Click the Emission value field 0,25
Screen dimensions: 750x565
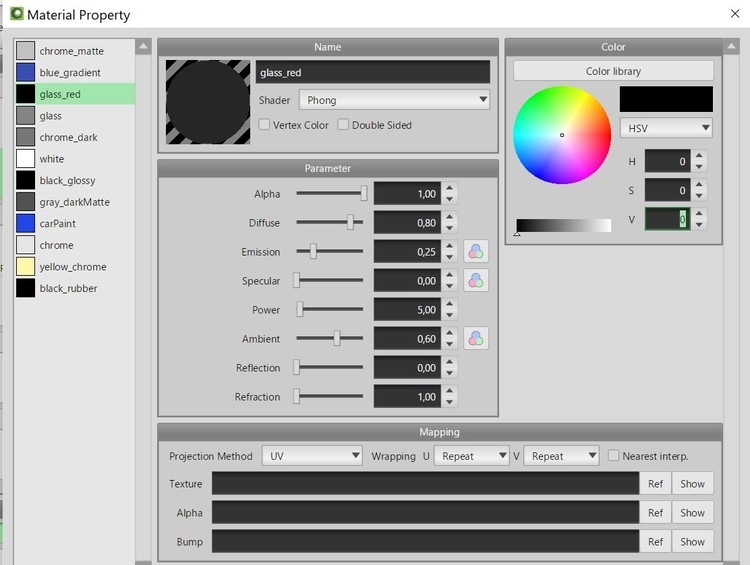pyautogui.click(x=408, y=252)
